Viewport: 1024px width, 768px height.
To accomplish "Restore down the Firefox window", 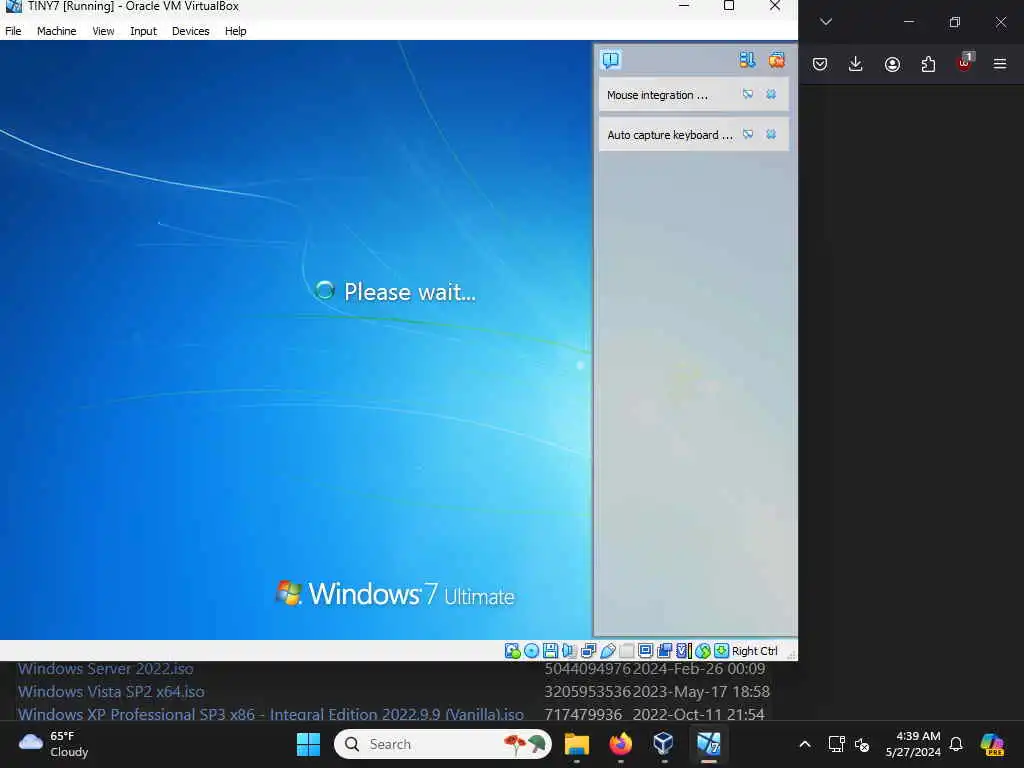I will point(955,22).
